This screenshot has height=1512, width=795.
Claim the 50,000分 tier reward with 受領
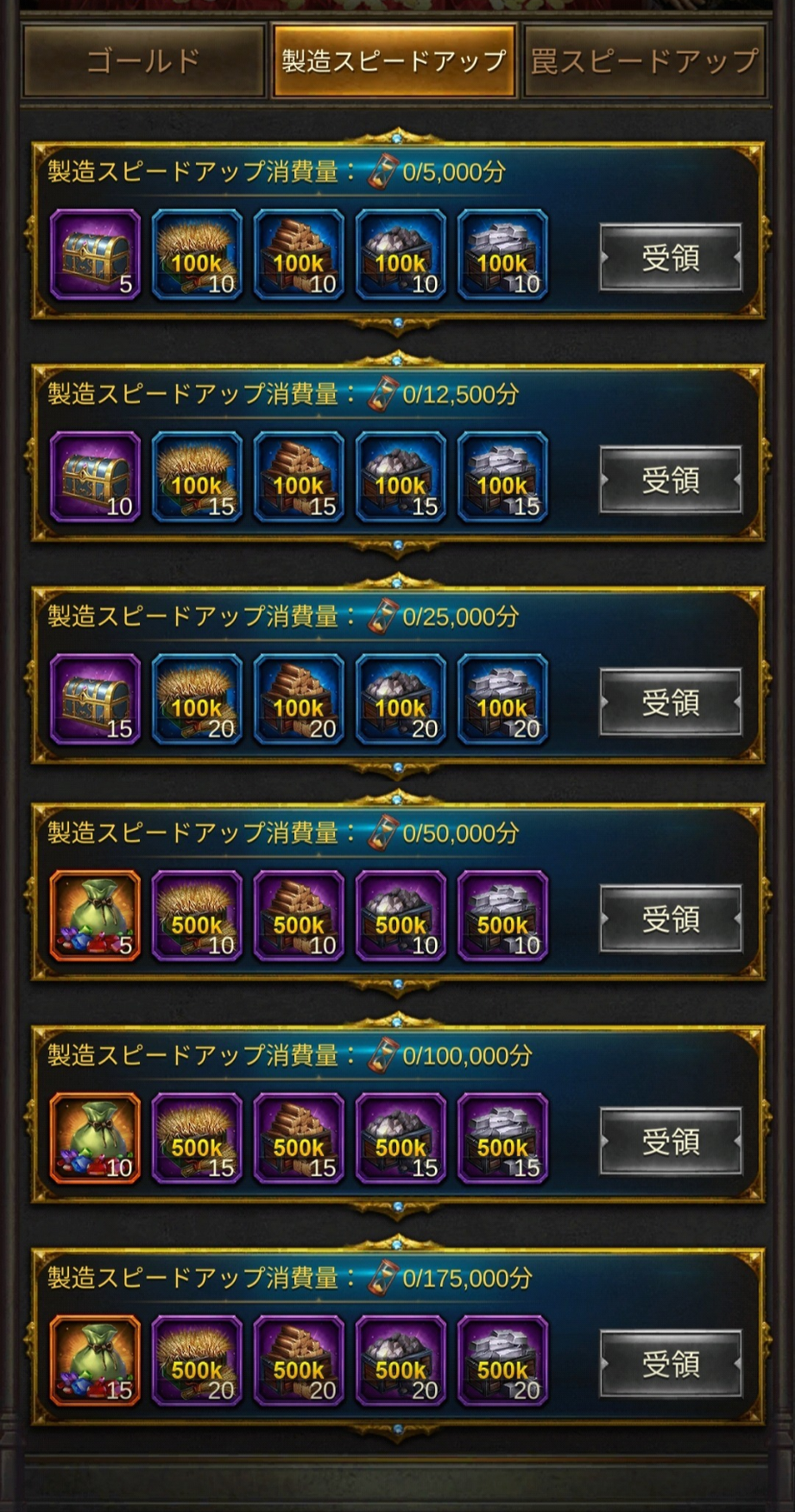pos(671,919)
